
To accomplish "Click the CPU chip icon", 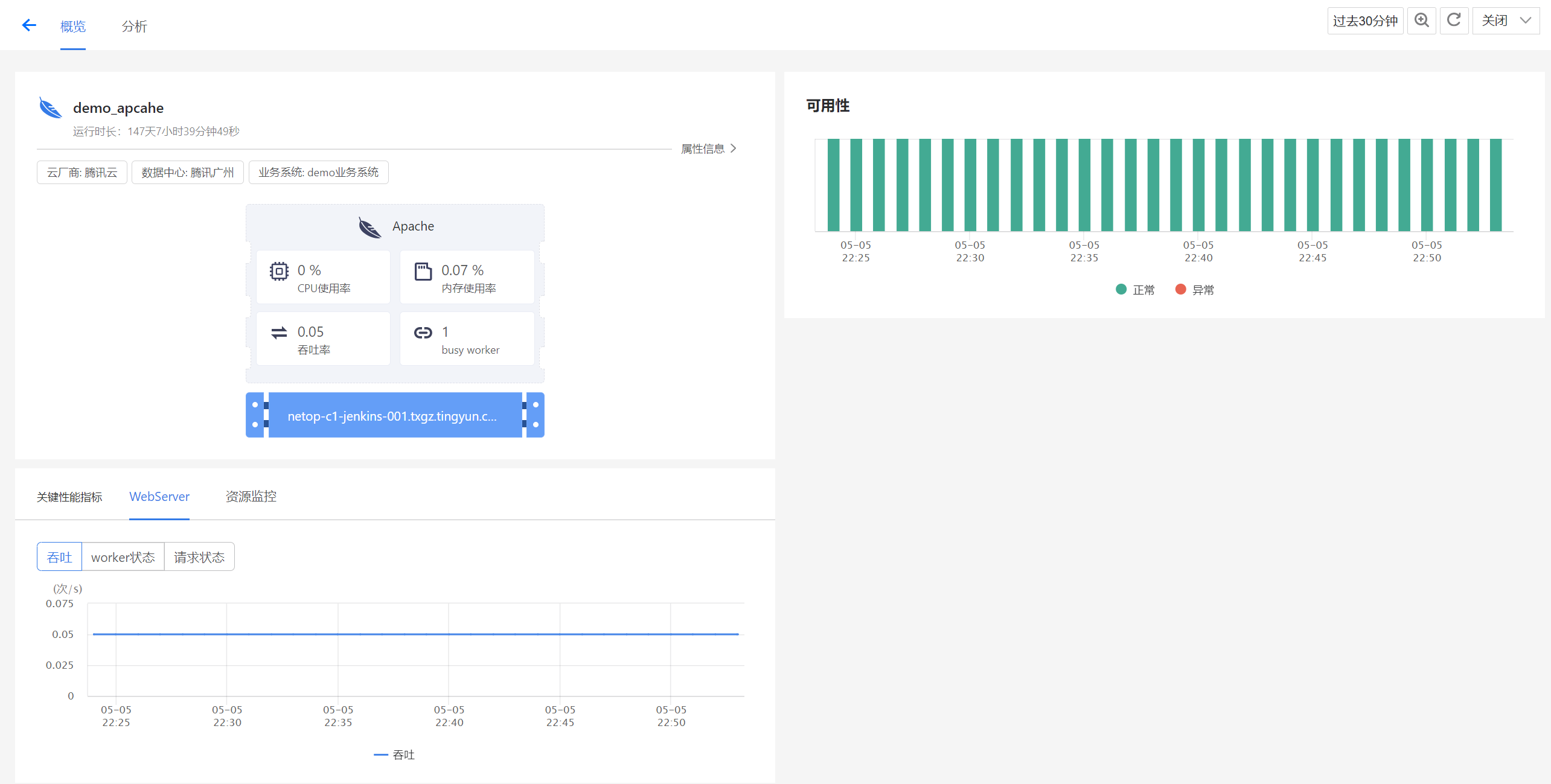I will (x=279, y=272).
